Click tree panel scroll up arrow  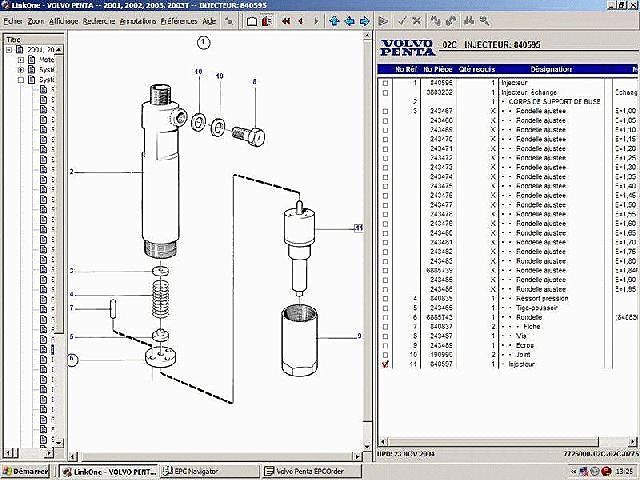click(x=59, y=50)
